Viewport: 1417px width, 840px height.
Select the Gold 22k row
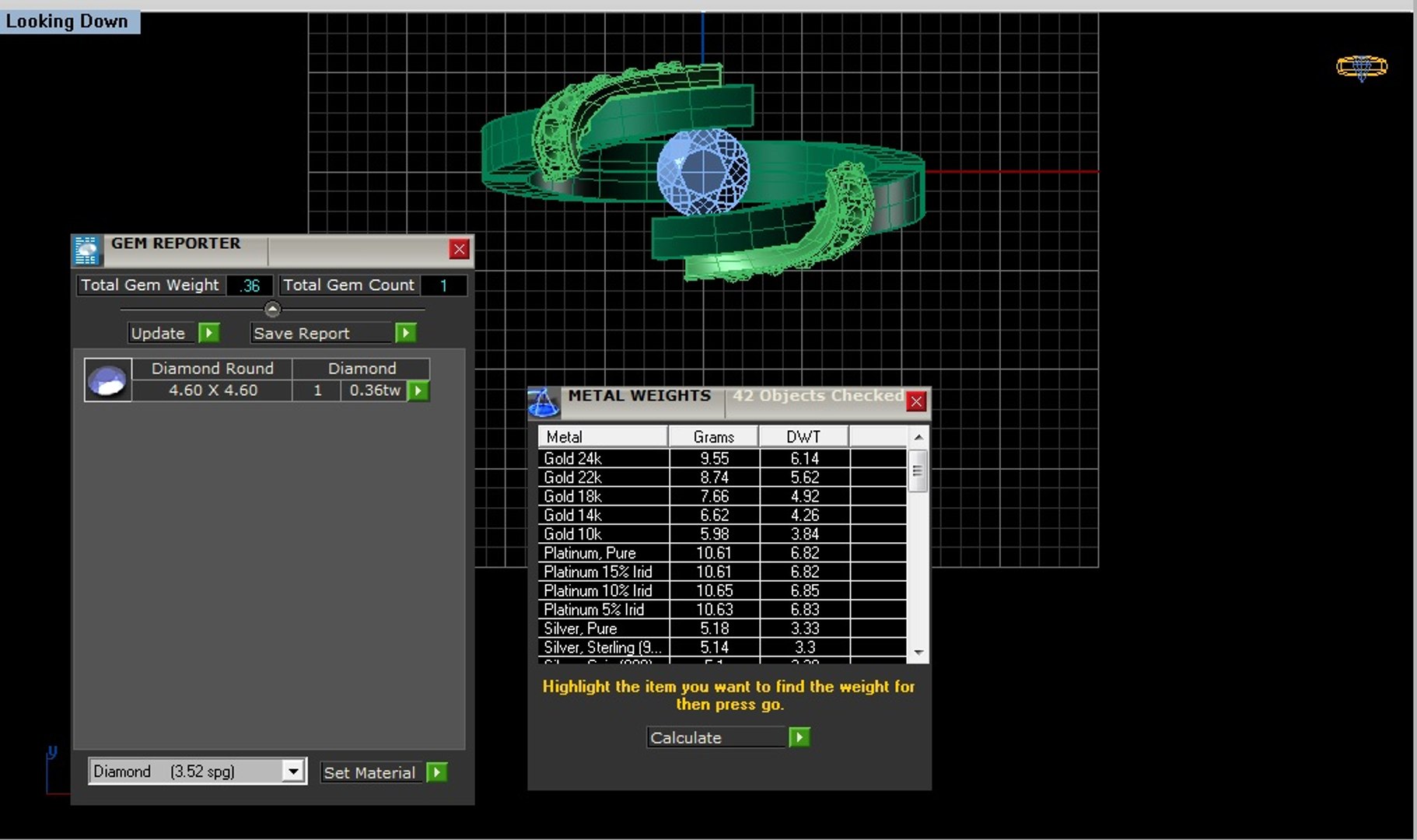tap(722, 478)
